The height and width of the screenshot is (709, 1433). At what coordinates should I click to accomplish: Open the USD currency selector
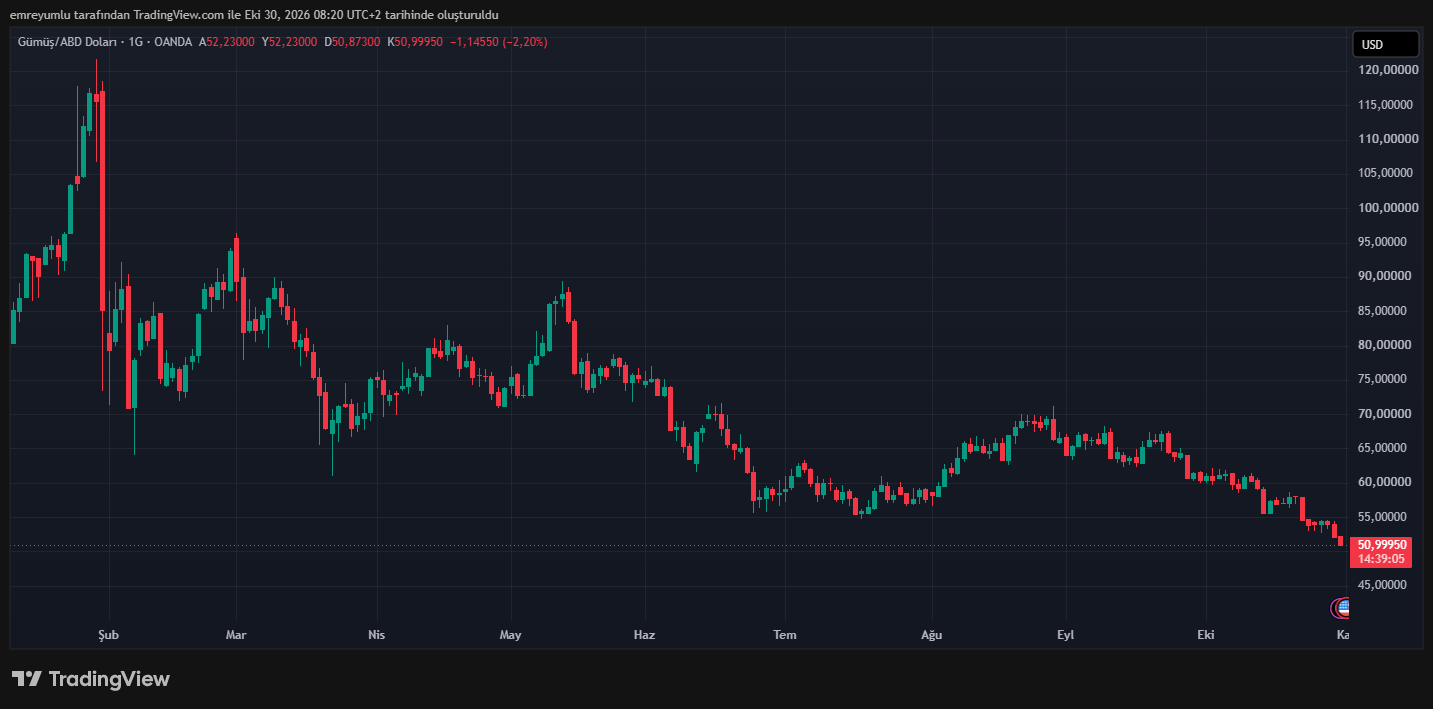pos(1385,44)
